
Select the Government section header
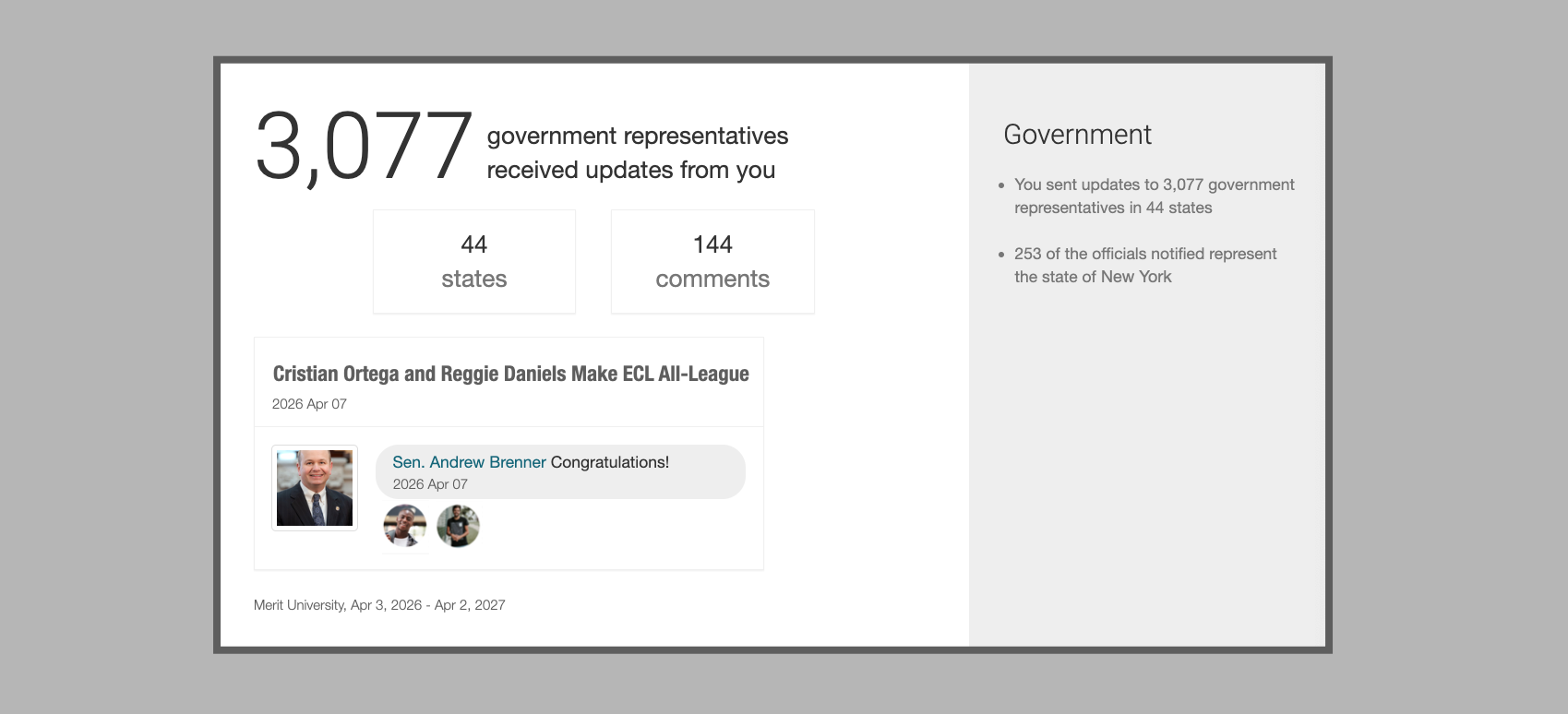pyautogui.click(x=1077, y=135)
